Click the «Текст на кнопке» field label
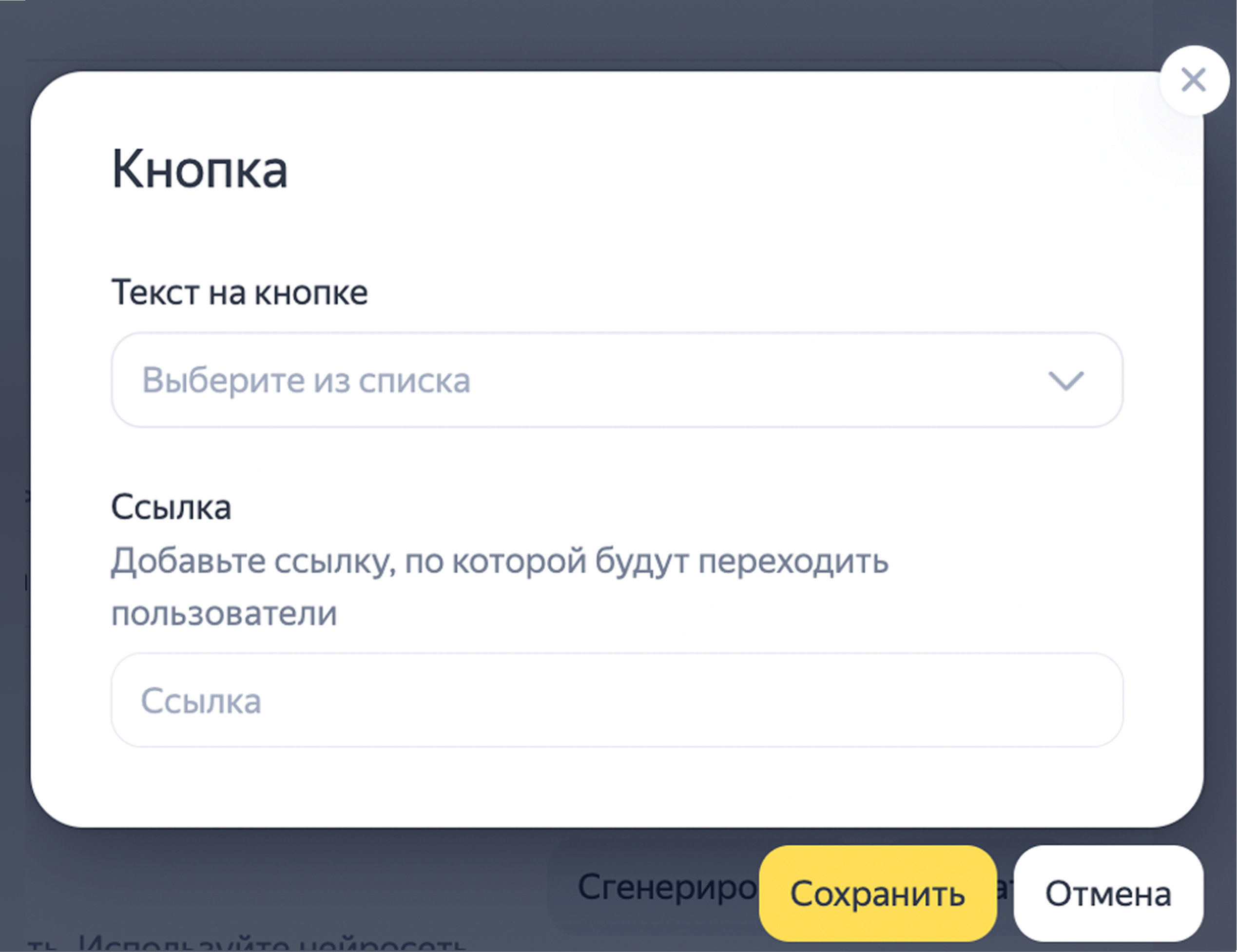 tap(240, 293)
